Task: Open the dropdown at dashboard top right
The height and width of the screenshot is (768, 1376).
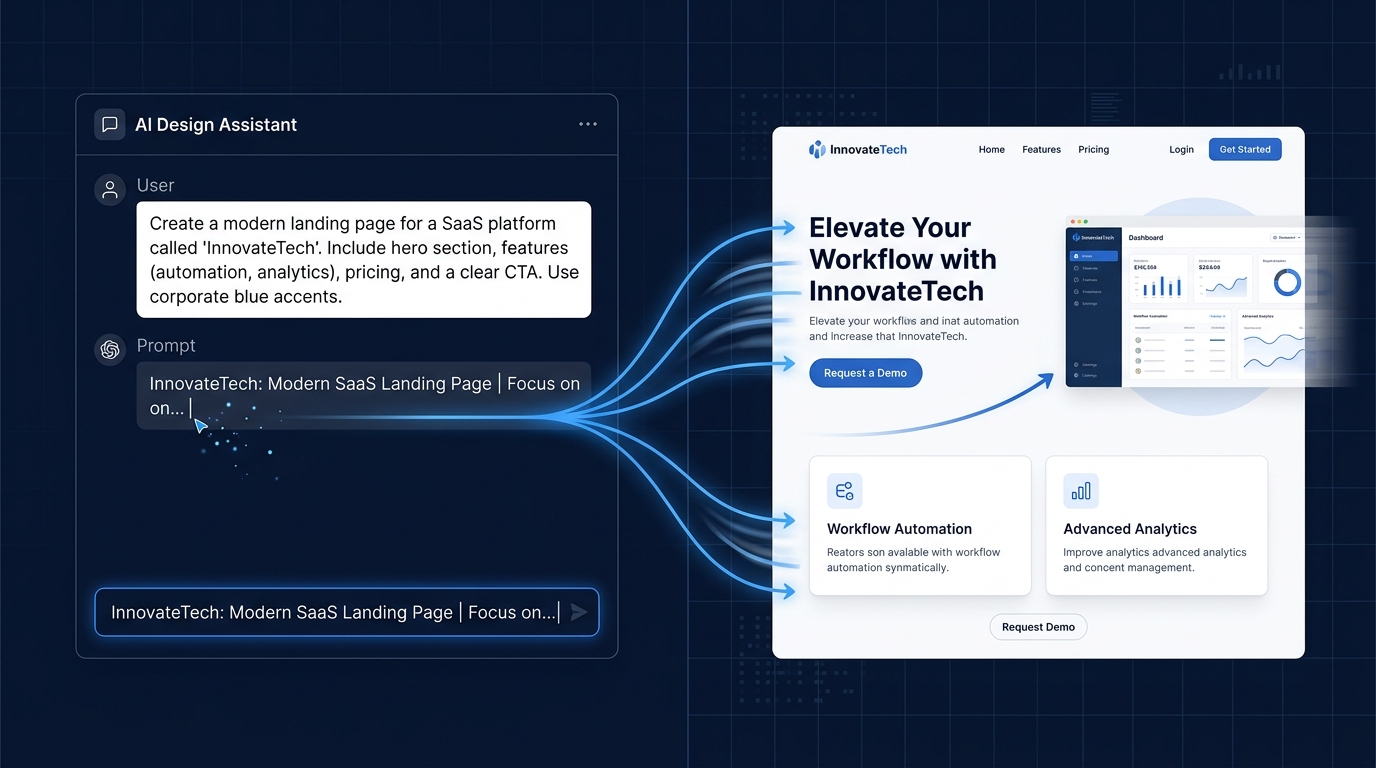Action: [1286, 238]
